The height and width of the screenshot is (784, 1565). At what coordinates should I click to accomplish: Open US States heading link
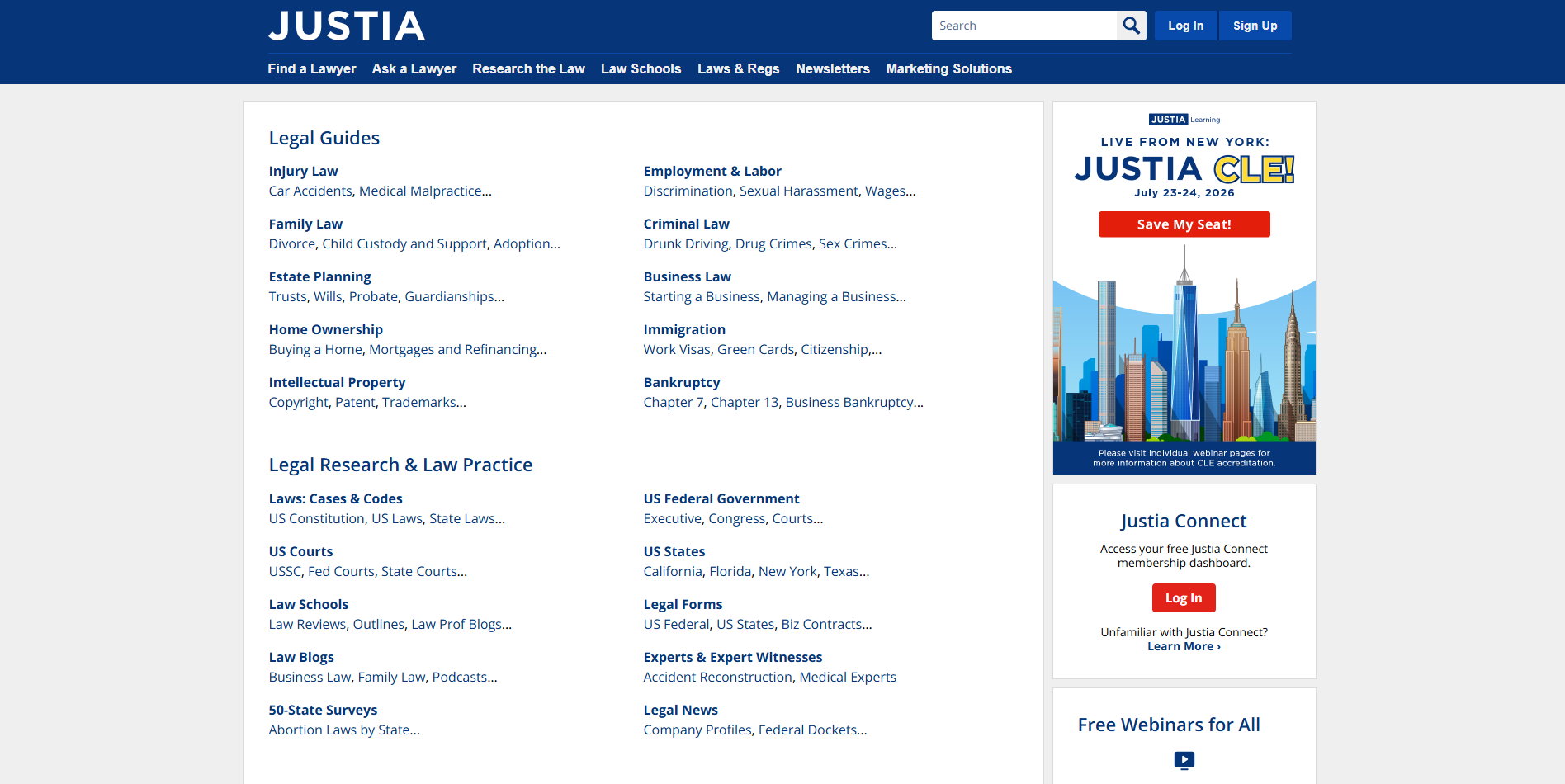(674, 551)
